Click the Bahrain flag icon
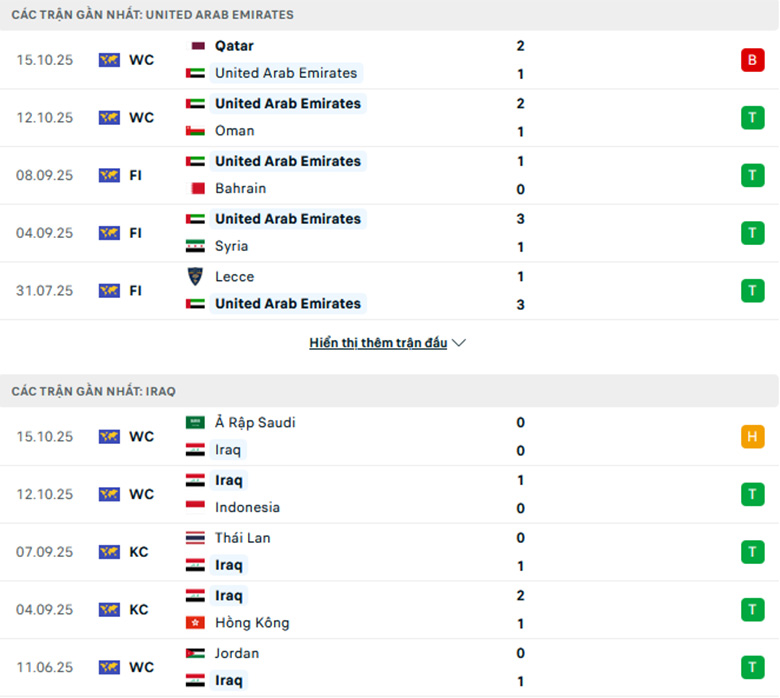Viewport: 780px width, 698px height. [x=196, y=189]
